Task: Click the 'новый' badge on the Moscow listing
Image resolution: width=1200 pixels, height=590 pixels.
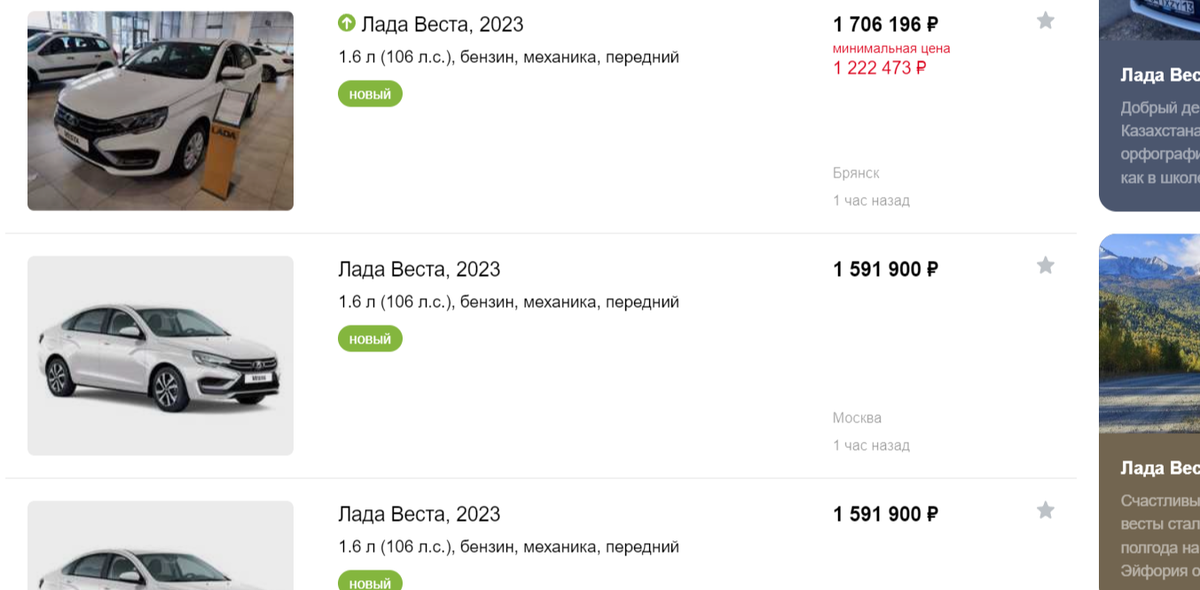Action: pos(370,339)
